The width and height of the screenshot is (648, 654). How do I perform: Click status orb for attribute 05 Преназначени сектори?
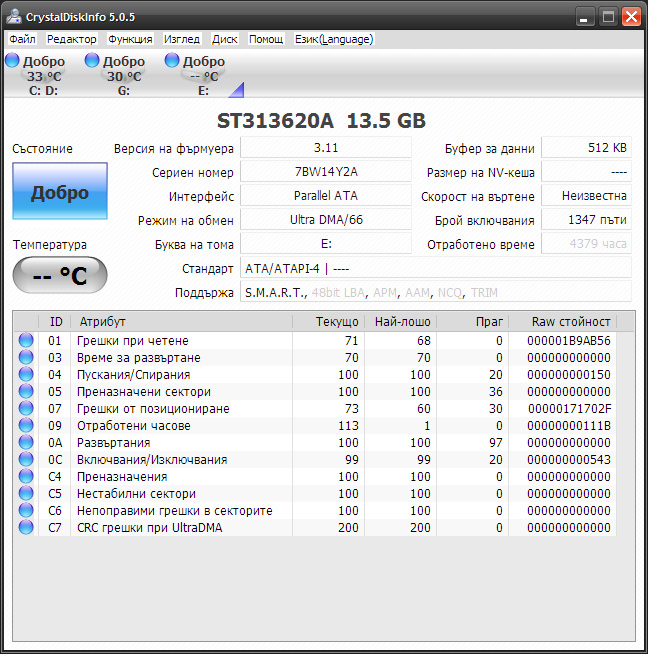coord(26,392)
